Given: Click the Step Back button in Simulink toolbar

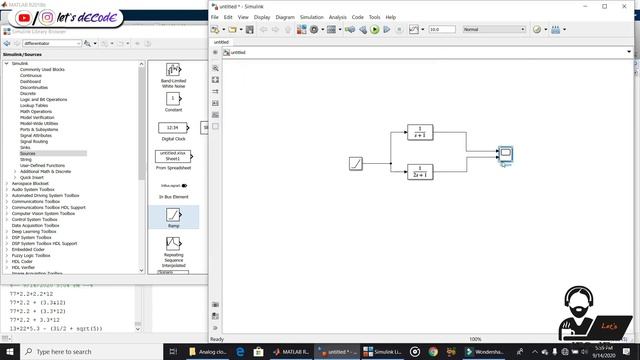Looking at the screenshot, I should pos(363,29).
